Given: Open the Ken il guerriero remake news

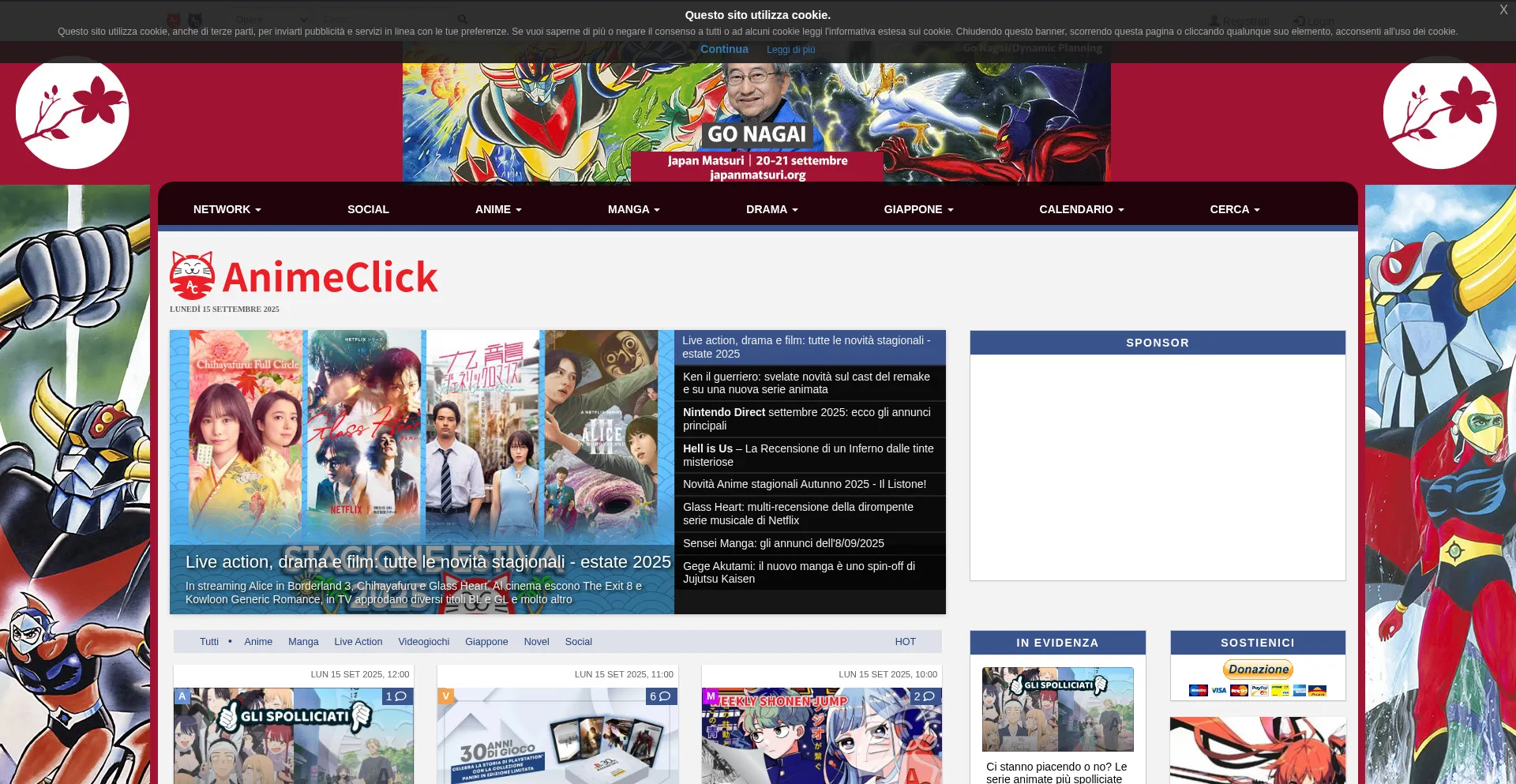Looking at the screenshot, I should (810, 383).
